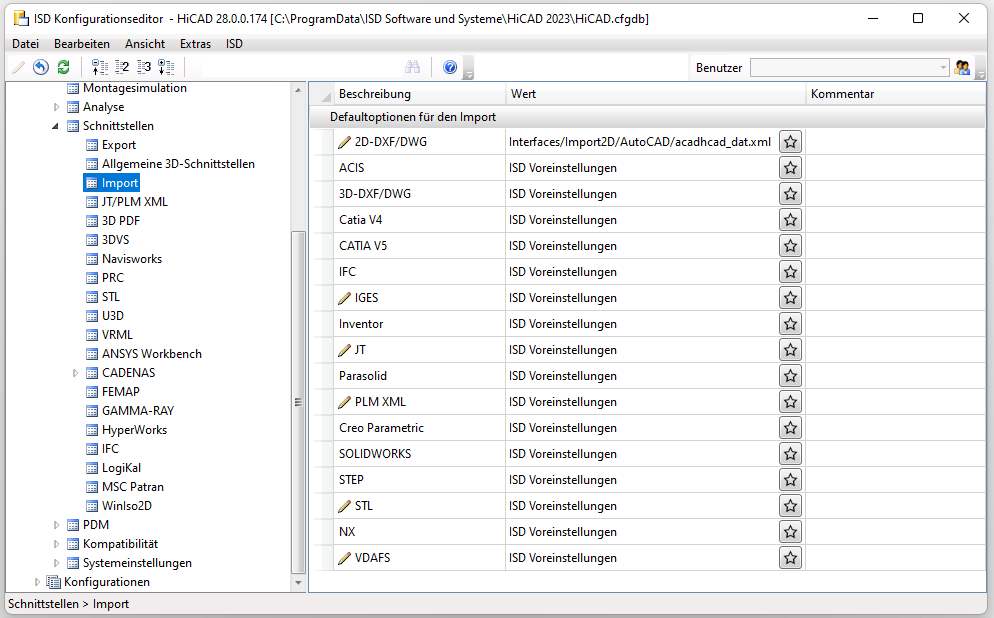The width and height of the screenshot is (994, 618).
Task: Select the Export tree item
Action: 119,145
